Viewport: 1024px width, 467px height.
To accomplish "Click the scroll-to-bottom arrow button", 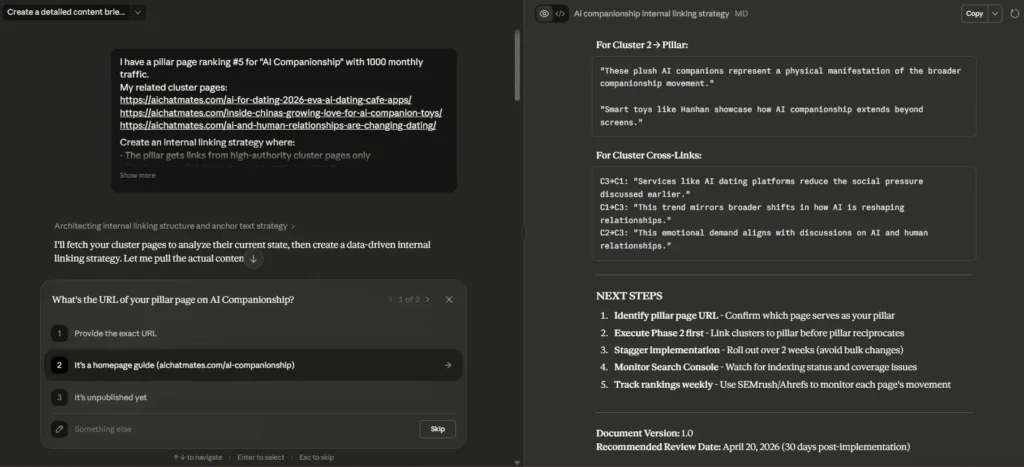I will (x=253, y=259).
